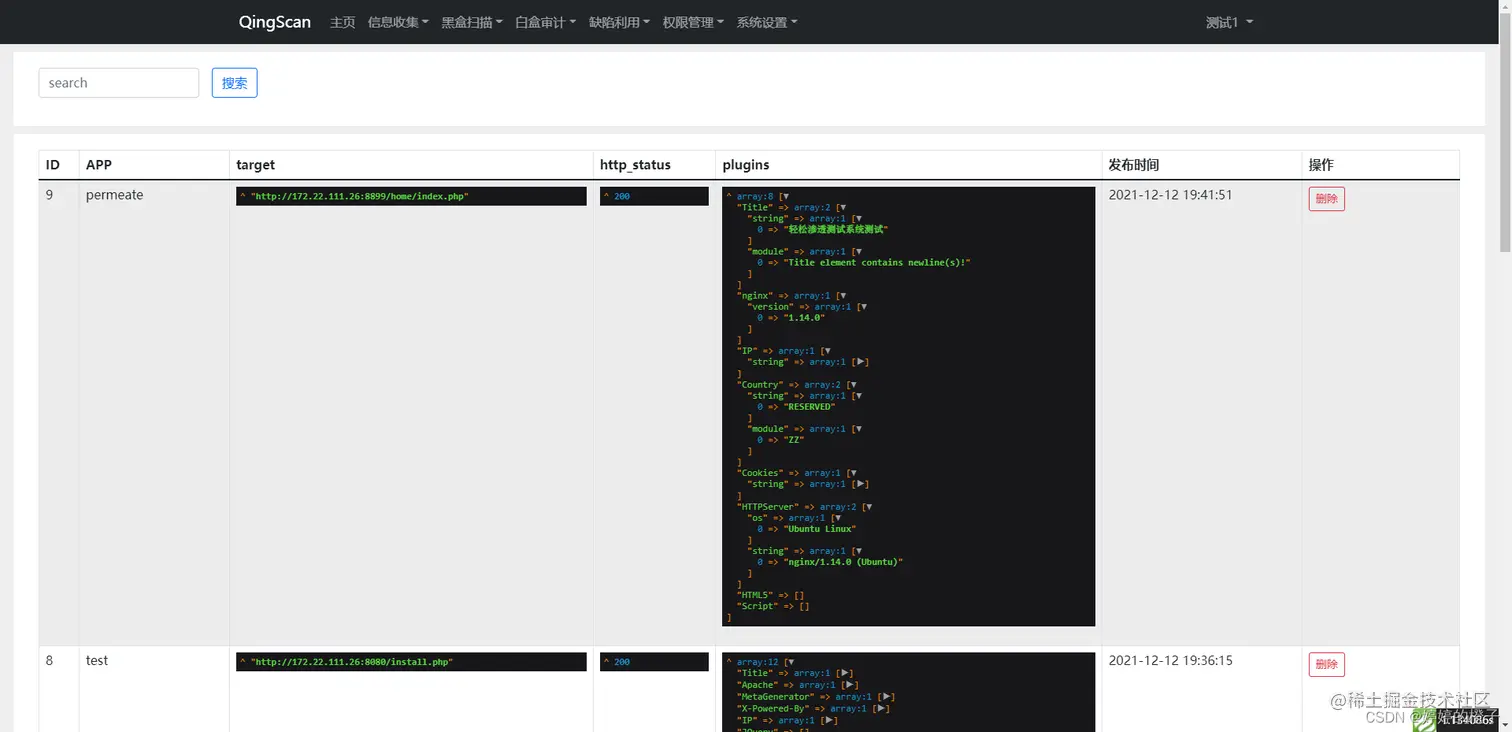Go to the 主页 home menu item
The height and width of the screenshot is (732, 1512).
pyautogui.click(x=343, y=22)
